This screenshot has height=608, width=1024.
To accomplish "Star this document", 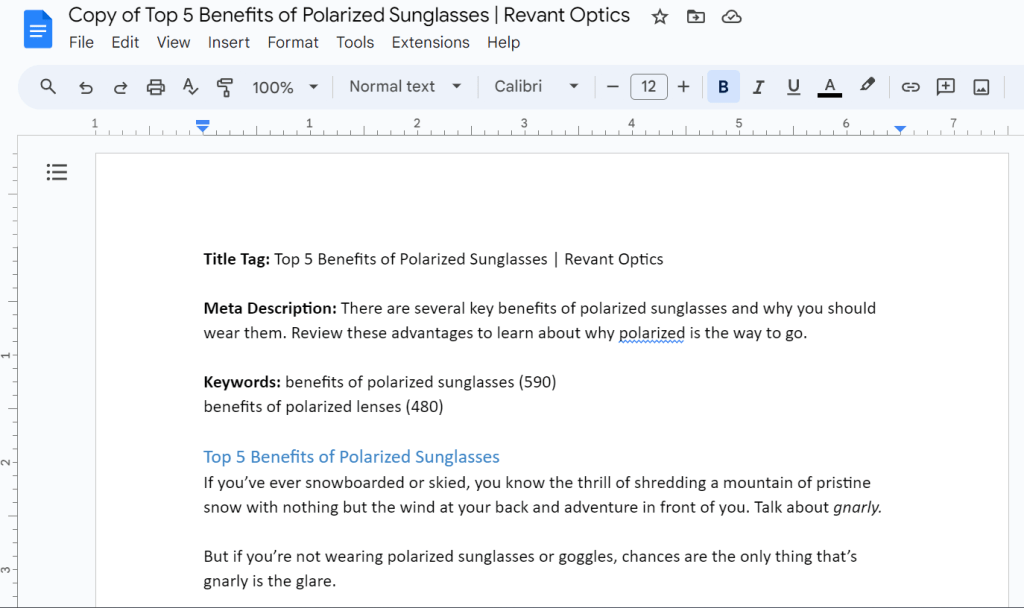I will [660, 17].
